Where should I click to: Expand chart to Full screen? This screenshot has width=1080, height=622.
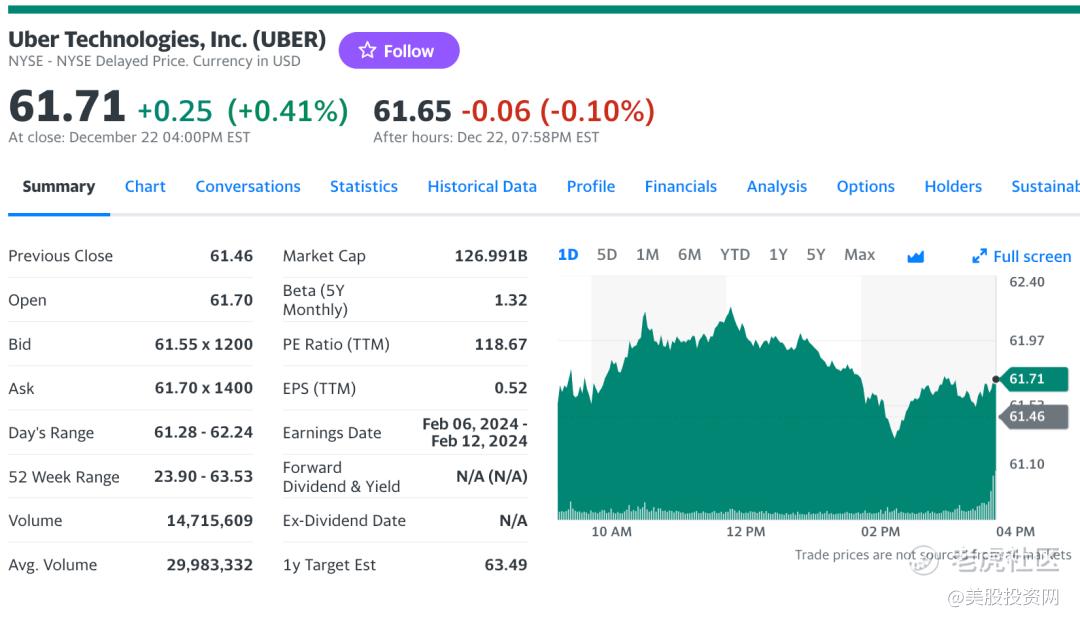tap(1021, 256)
